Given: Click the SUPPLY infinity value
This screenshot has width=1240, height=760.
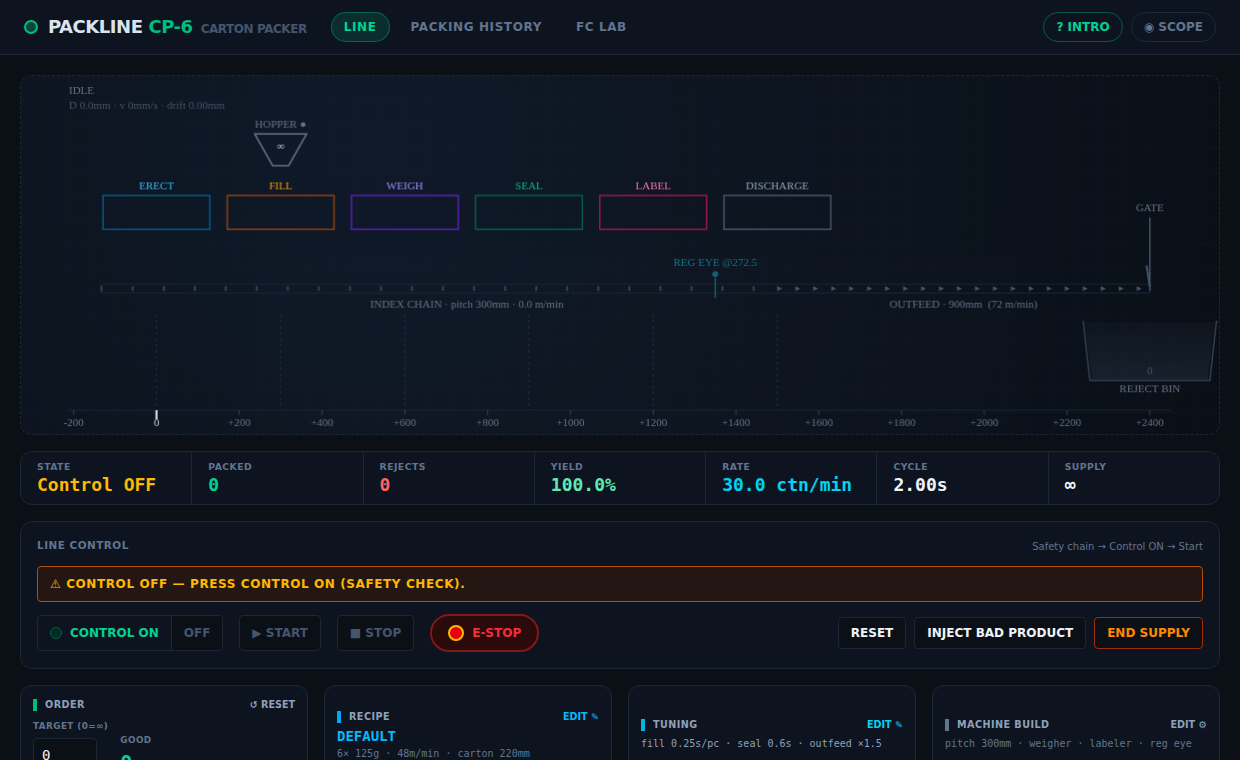Looking at the screenshot, I should pos(1070,485).
